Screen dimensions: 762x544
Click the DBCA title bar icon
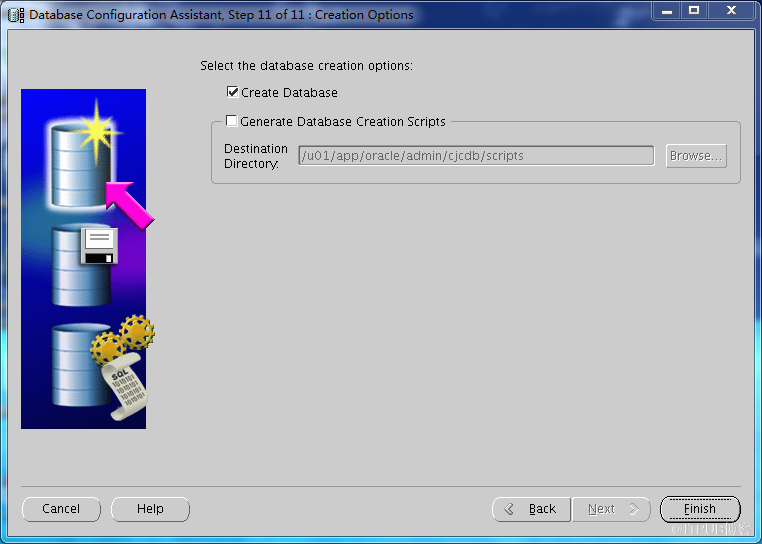coord(16,15)
